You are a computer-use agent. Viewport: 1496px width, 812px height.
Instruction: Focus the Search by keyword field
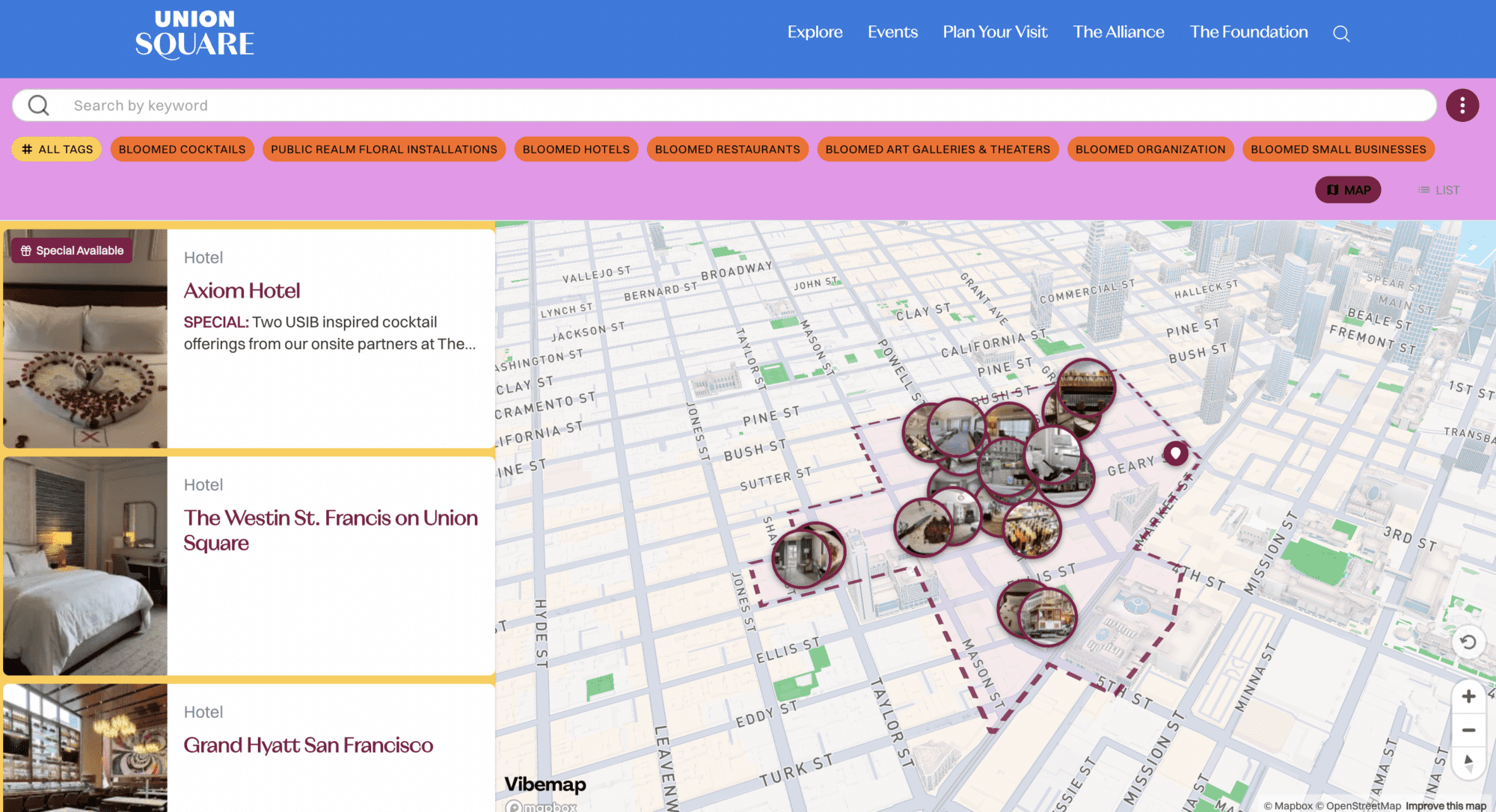pyautogui.click(x=724, y=105)
